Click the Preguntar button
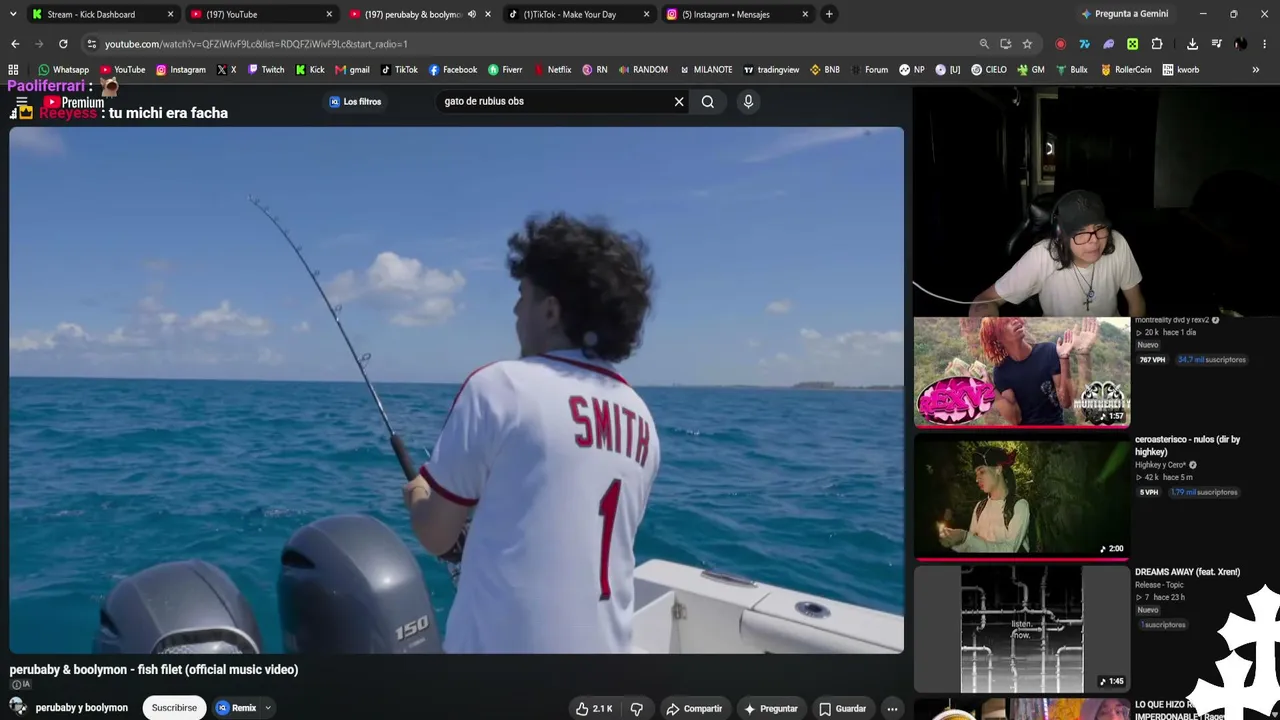The image size is (1280, 720). pos(771,709)
